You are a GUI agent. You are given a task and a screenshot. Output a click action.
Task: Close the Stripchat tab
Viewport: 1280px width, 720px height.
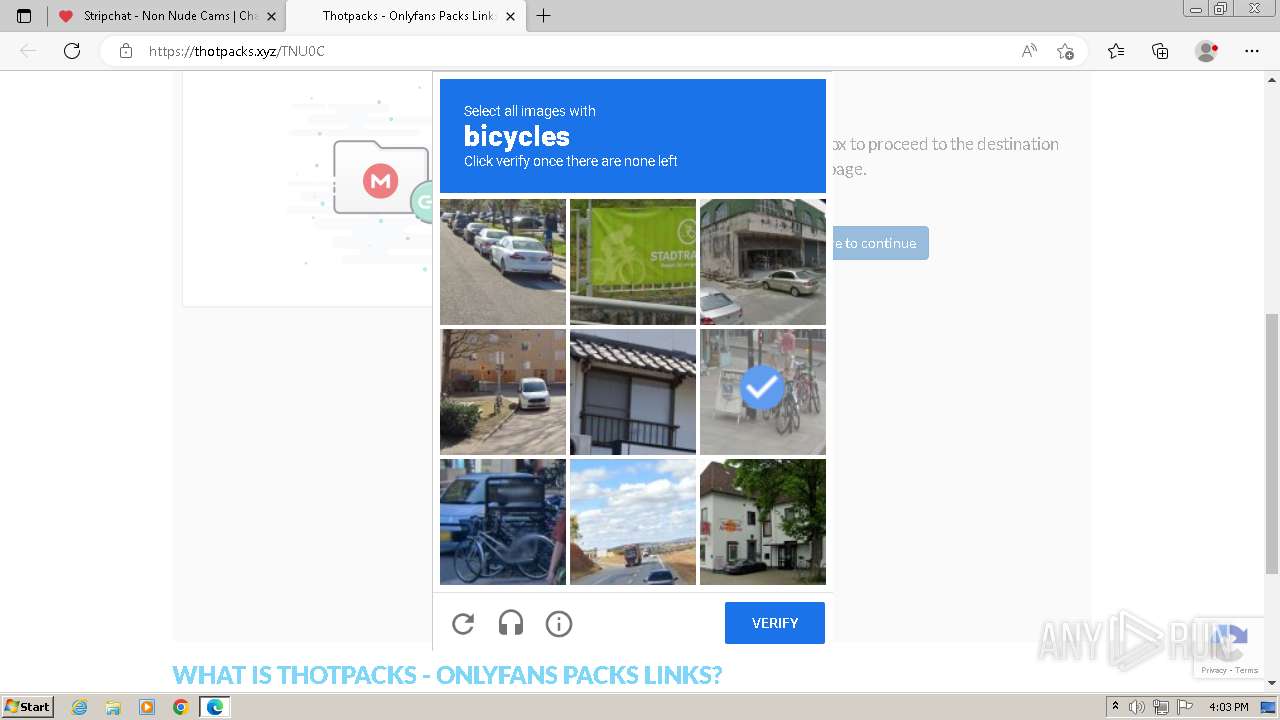[271, 16]
